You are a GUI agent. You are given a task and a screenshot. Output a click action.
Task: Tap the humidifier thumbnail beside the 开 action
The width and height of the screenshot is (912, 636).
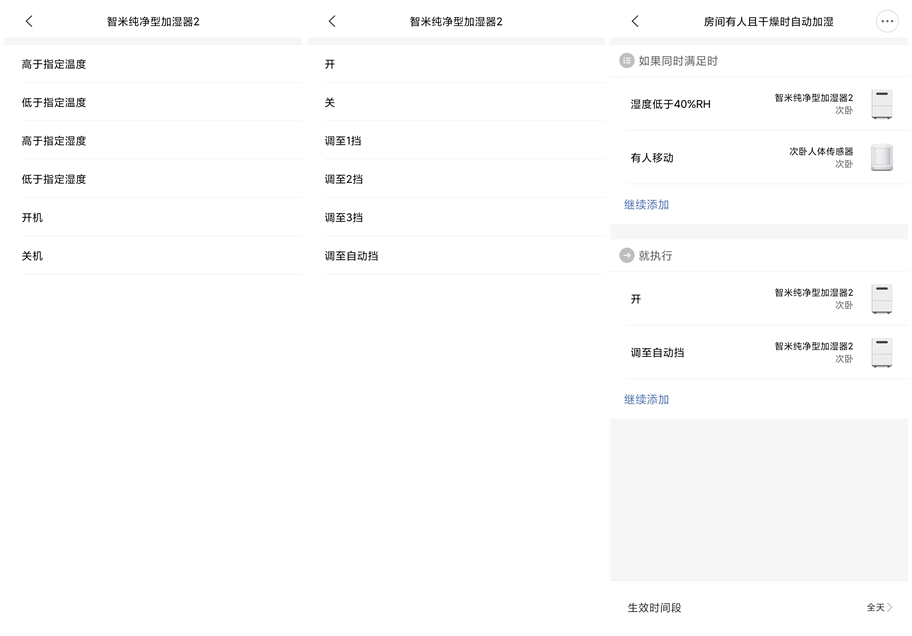pyautogui.click(x=881, y=297)
